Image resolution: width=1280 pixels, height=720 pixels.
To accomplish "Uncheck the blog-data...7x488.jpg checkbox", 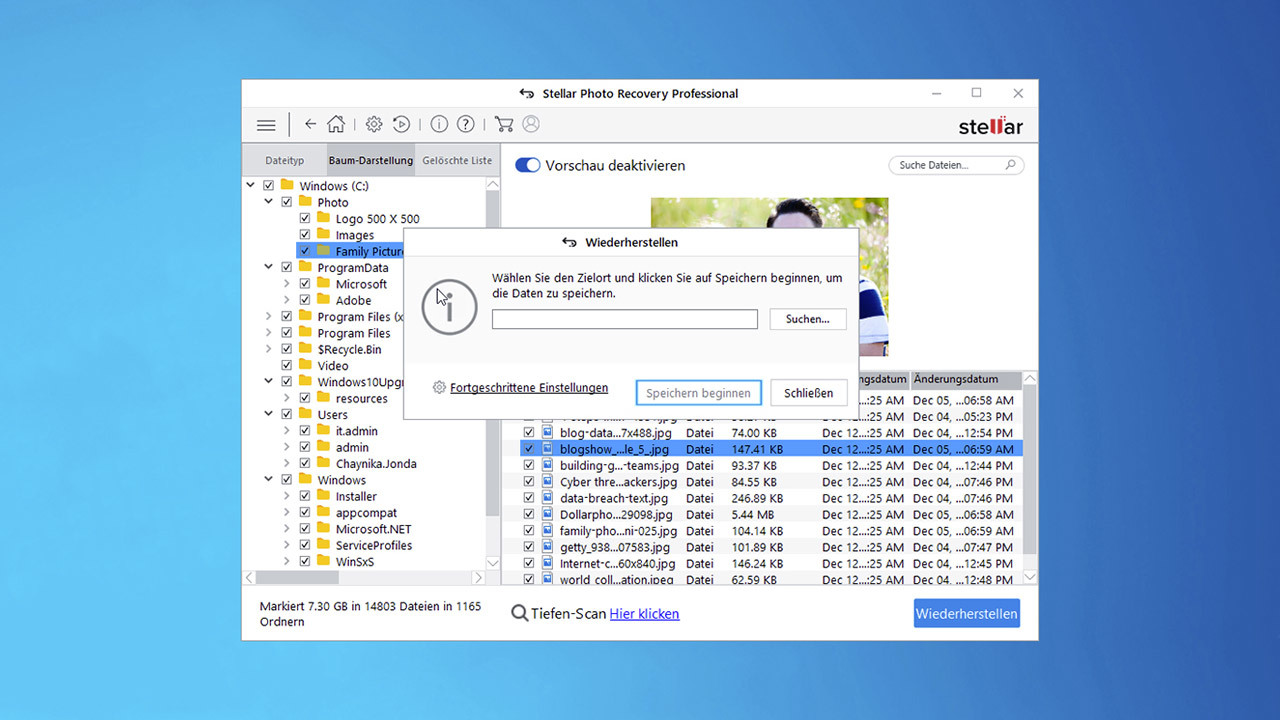I will 529,433.
